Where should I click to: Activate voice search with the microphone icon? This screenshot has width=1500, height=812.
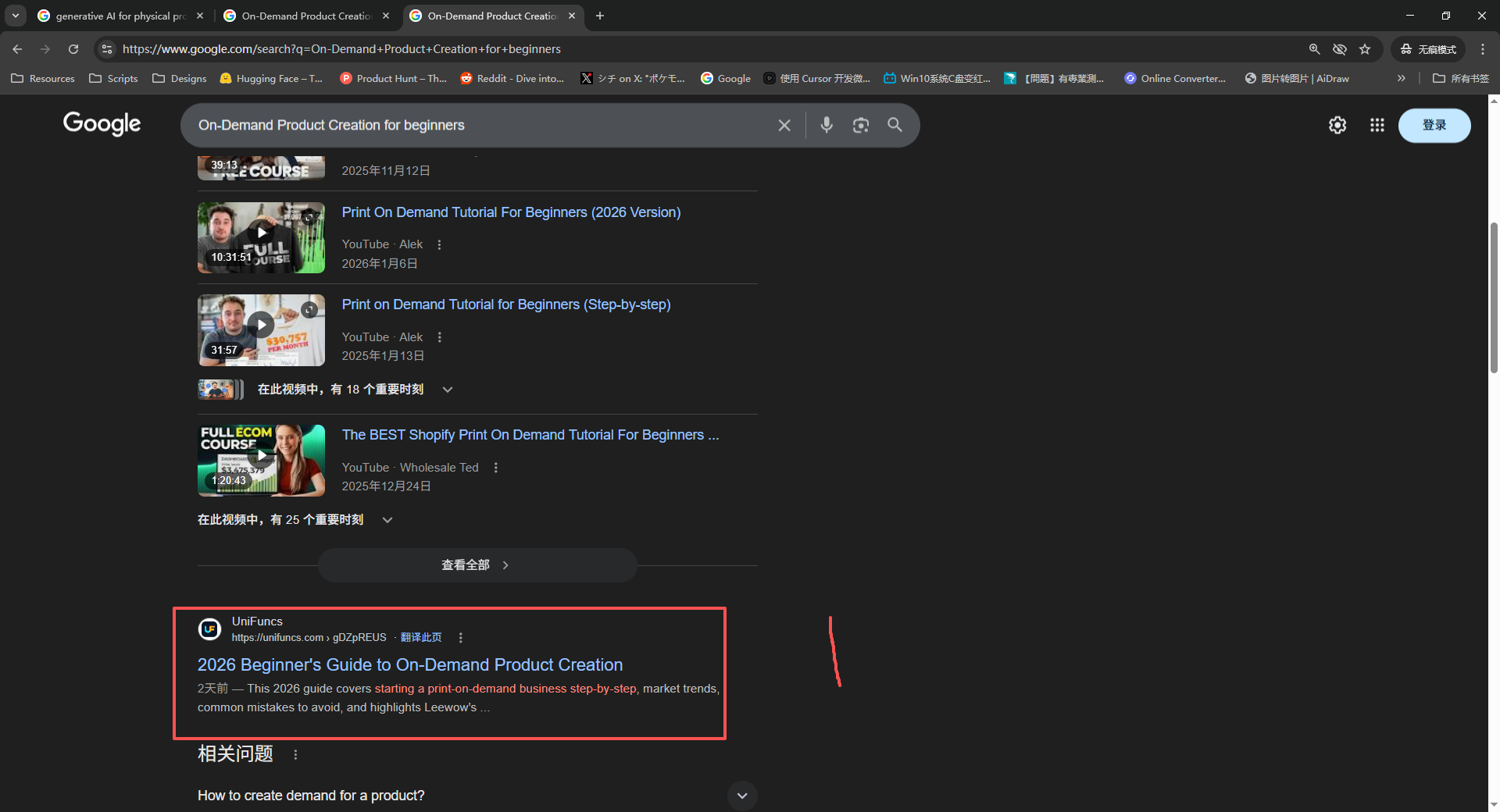pyautogui.click(x=827, y=125)
